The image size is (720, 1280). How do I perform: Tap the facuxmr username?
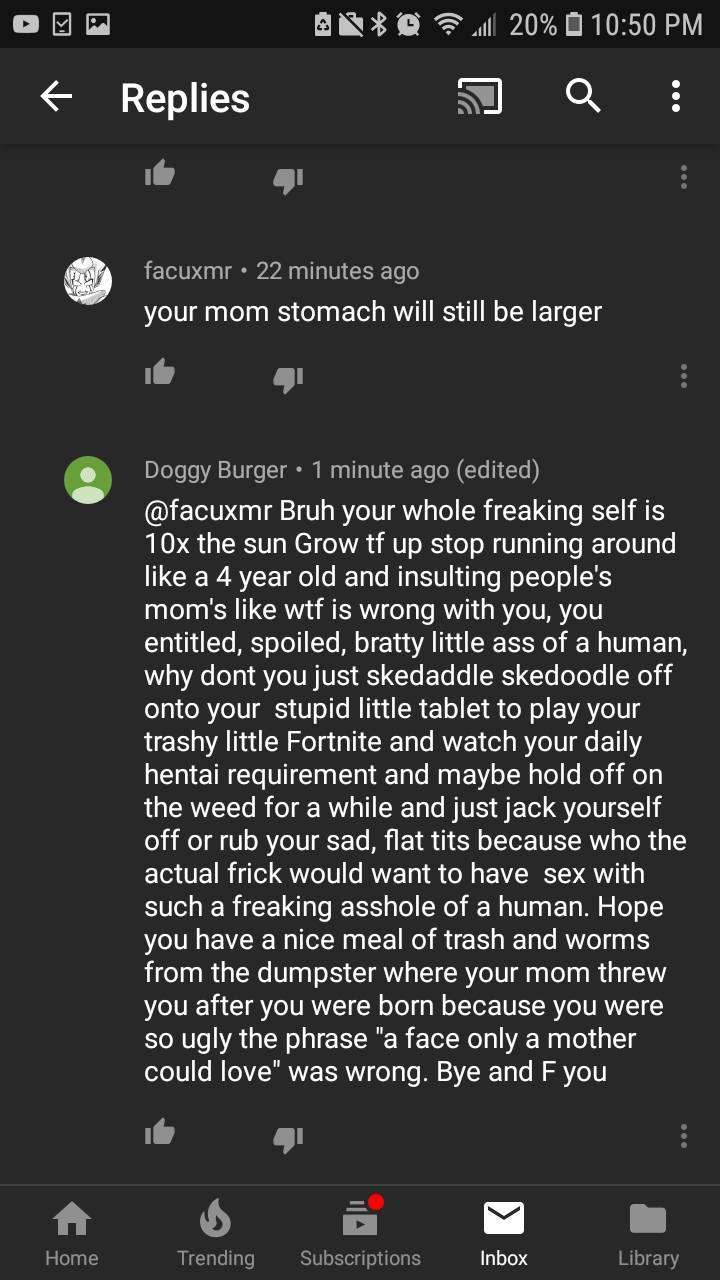(188, 271)
